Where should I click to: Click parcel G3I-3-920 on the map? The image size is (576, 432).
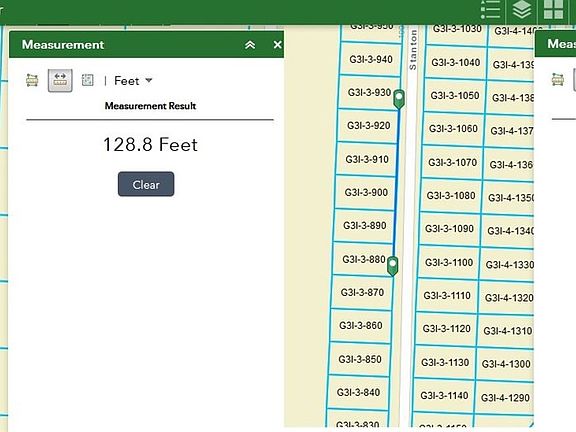coord(368,126)
